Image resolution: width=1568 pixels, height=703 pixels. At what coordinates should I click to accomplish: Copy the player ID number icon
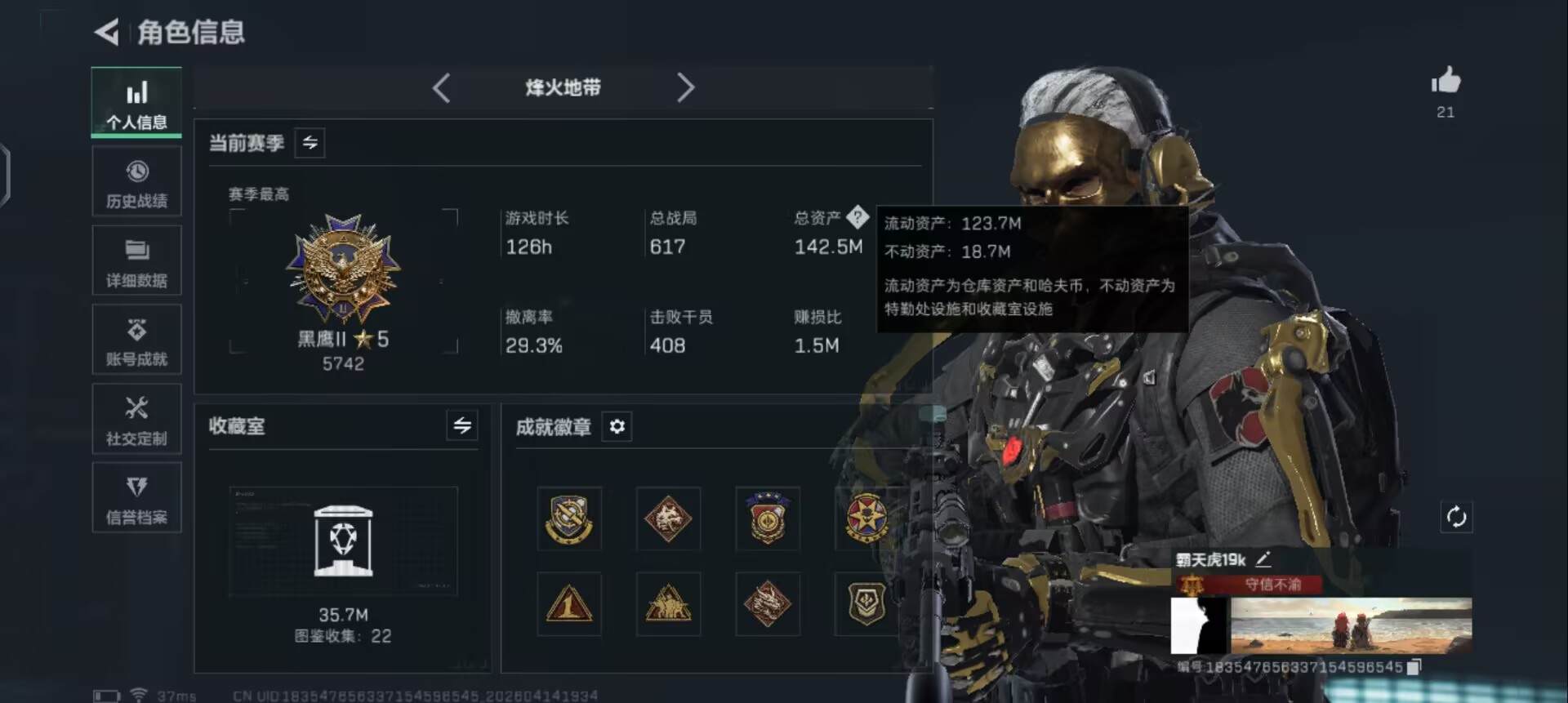[1414, 667]
